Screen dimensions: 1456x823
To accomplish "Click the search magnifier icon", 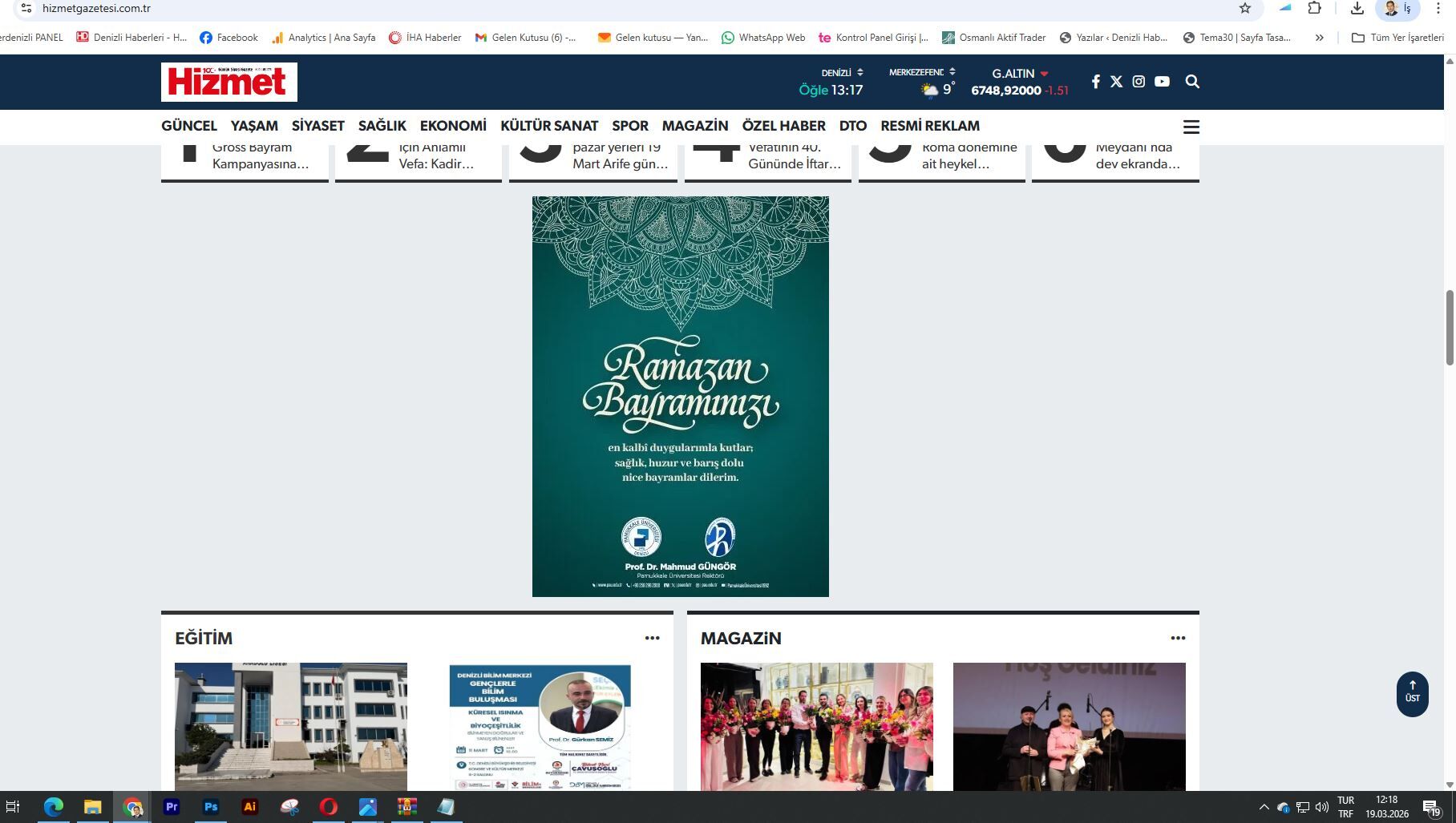I will pos(1192,82).
